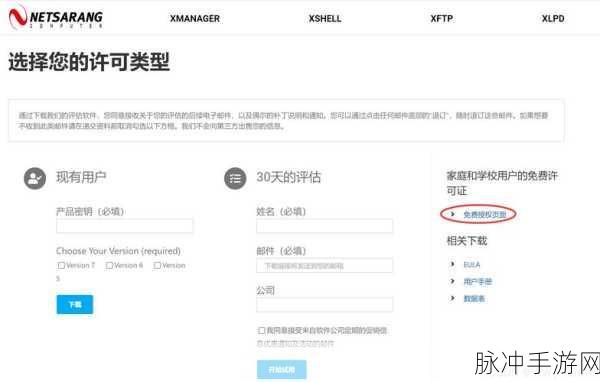
Task: Click the existing user (现有用户) person icon
Action: pos(35,178)
